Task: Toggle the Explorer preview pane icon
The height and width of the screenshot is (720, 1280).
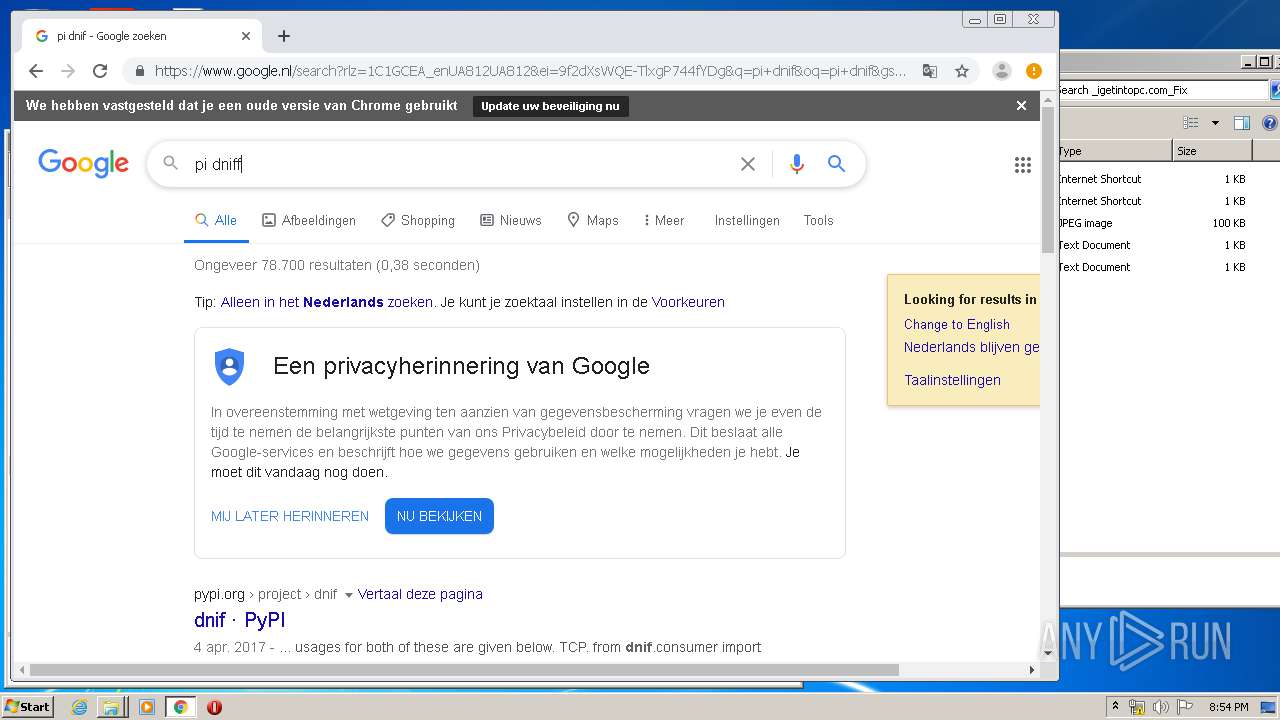Action: click(1242, 123)
